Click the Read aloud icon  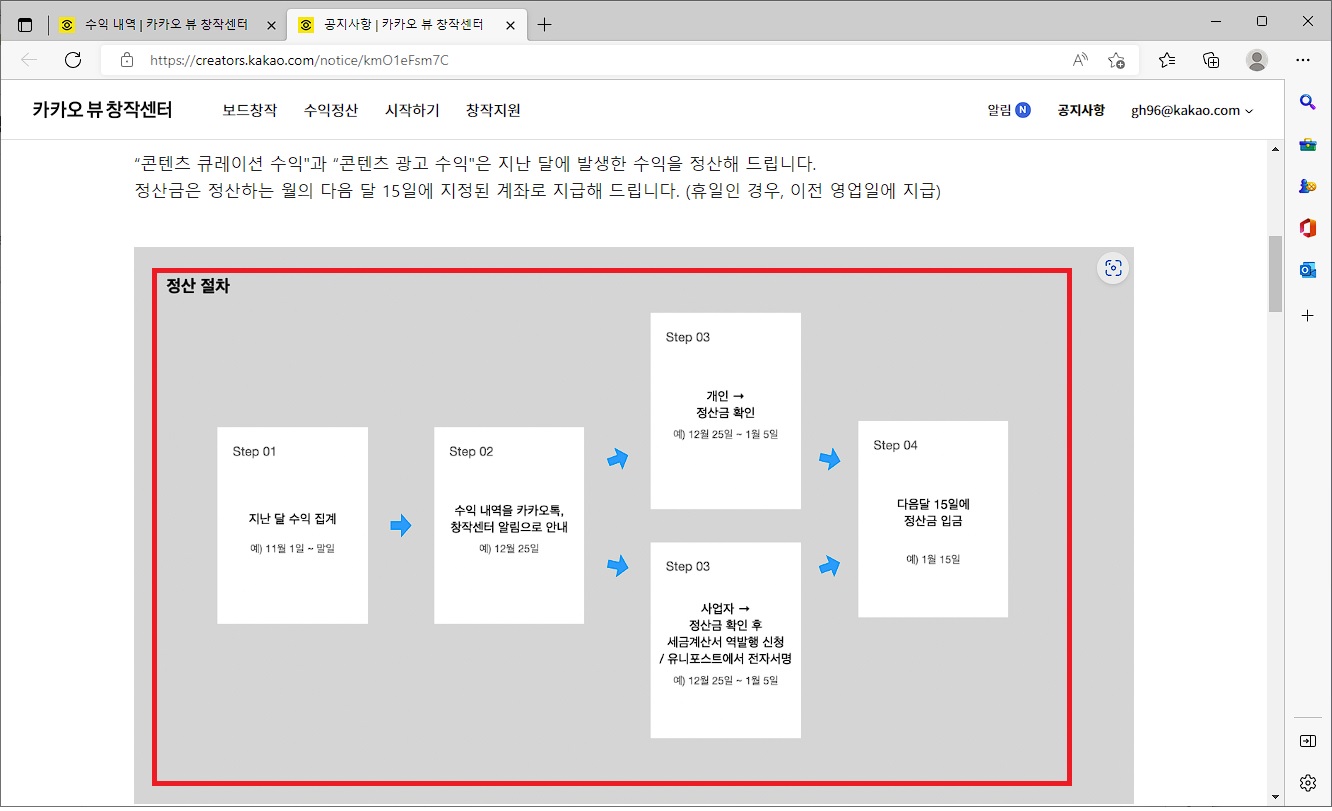[x=1080, y=60]
